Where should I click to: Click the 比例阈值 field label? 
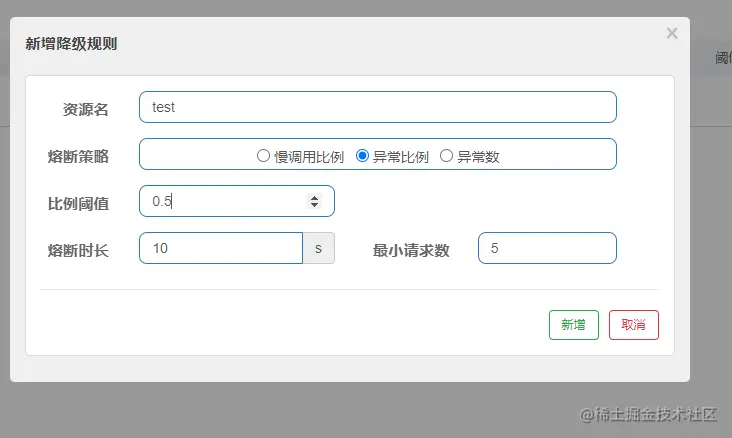tap(78, 204)
